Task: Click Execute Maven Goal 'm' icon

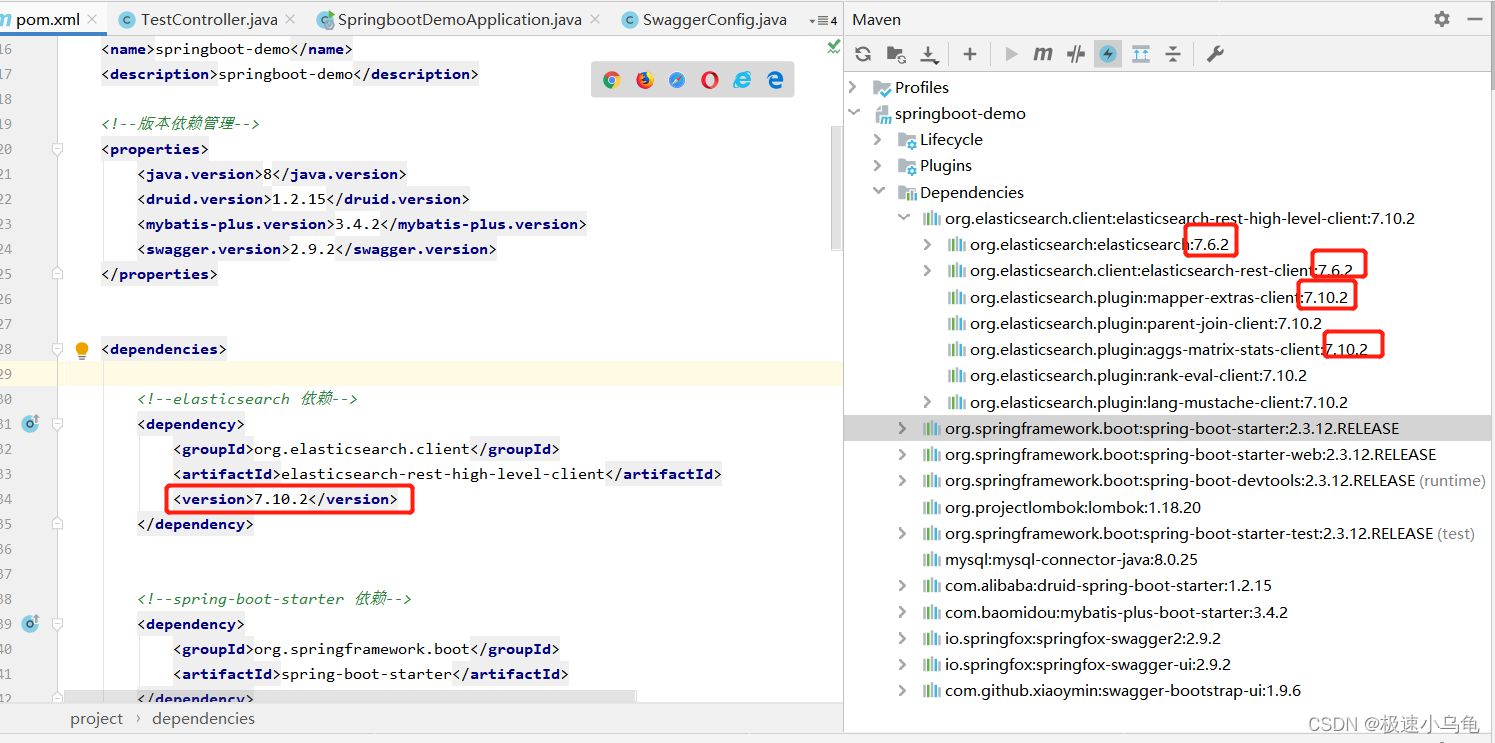Action: pos(1043,54)
